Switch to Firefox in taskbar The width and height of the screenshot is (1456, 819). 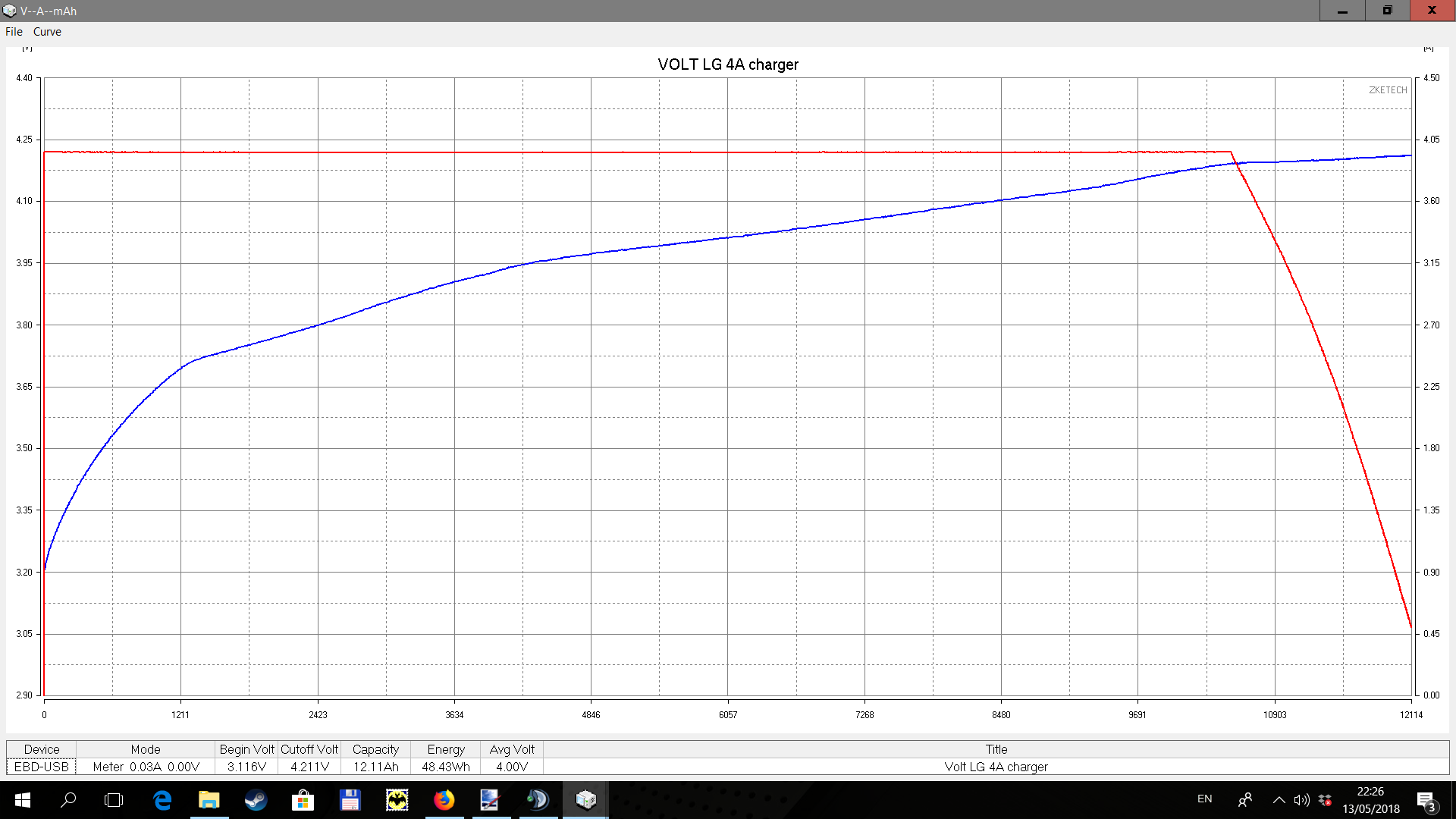click(x=444, y=800)
